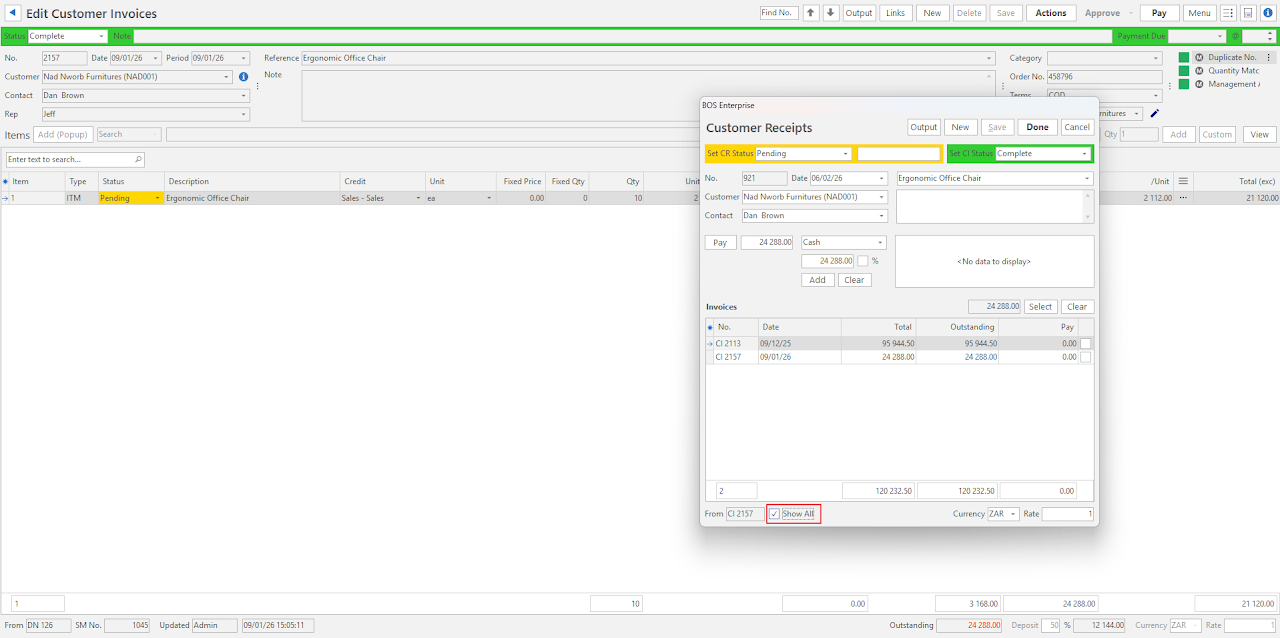Image resolution: width=1280 pixels, height=638 pixels.
Task: Click Done in Customer Receipts dialog
Action: [x=1037, y=127]
